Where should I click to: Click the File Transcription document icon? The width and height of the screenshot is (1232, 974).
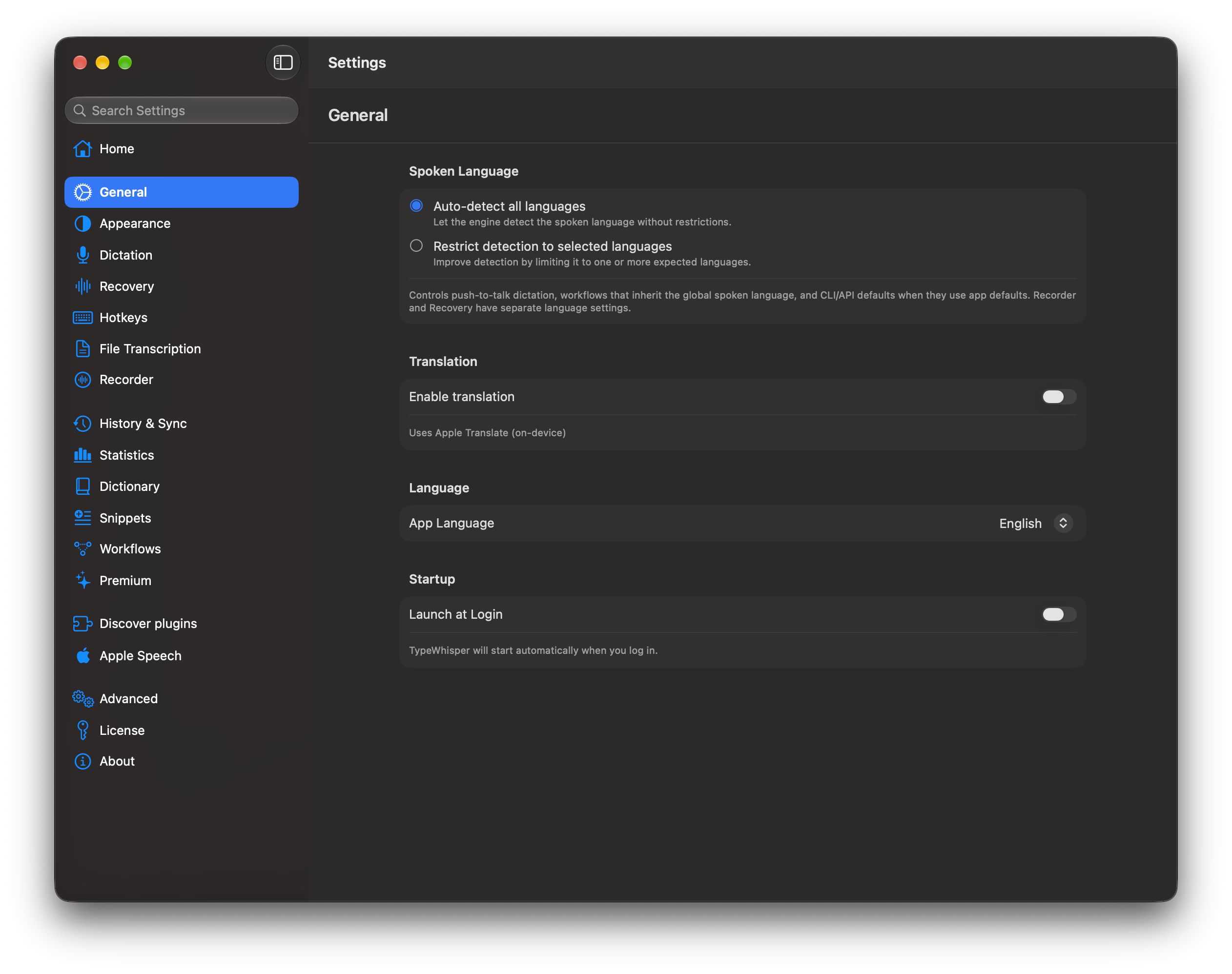pos(82,348)
